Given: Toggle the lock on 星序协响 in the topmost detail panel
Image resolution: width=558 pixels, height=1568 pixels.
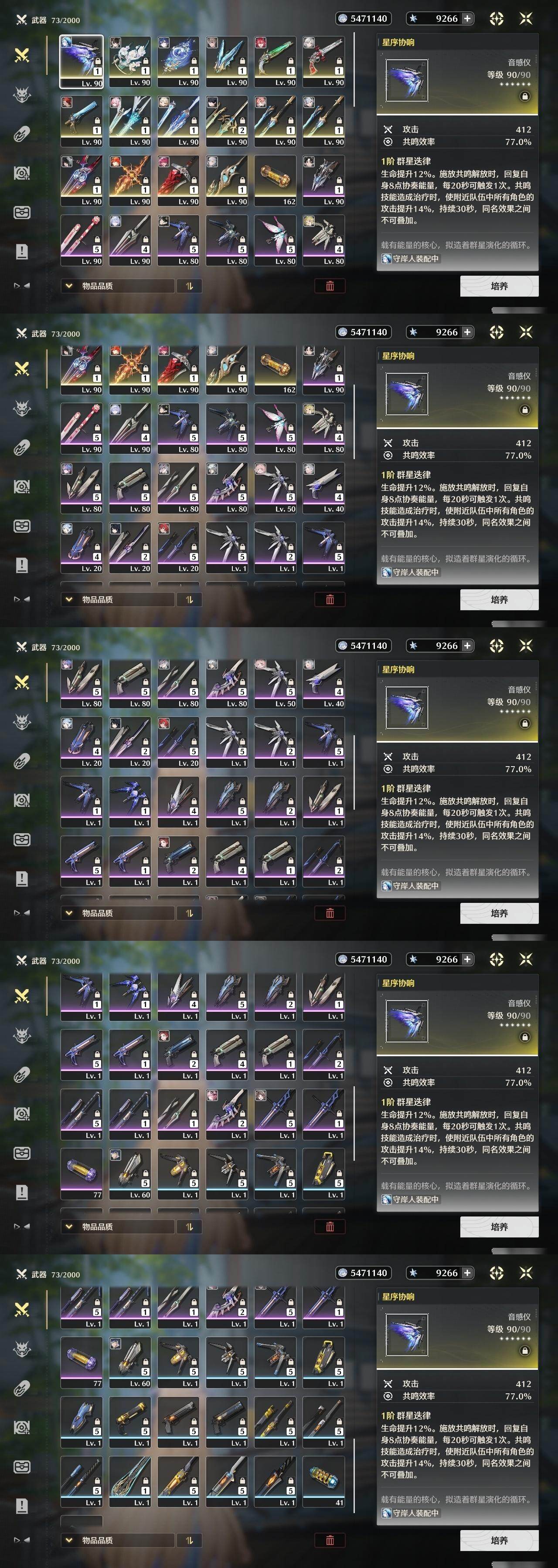Looking at the screenshot, I should [524, 96].
